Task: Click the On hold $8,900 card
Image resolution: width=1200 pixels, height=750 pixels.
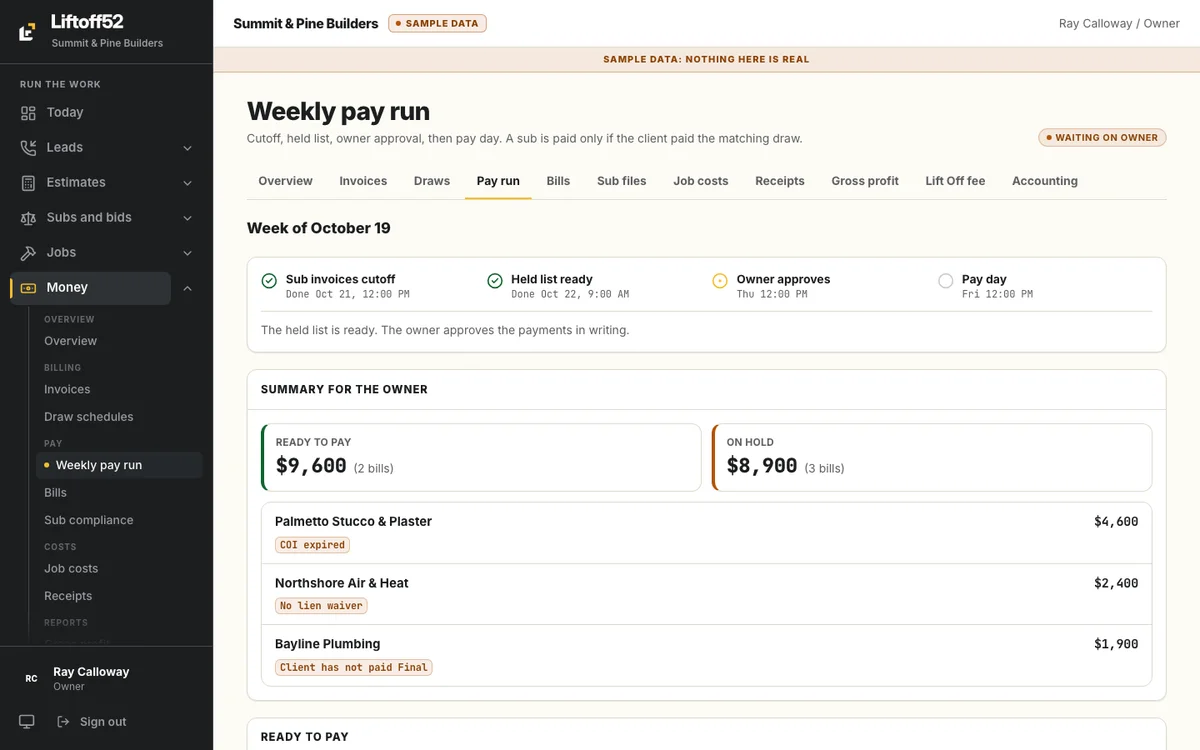Action: point(932,458)
